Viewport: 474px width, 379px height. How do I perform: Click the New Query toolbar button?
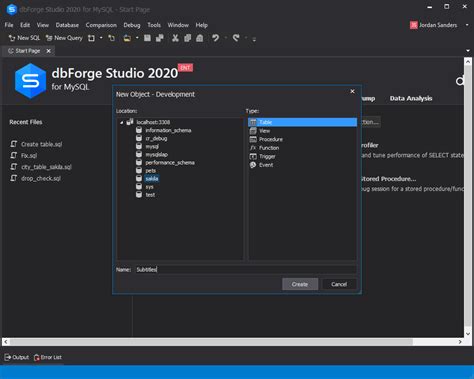[64, 38]
